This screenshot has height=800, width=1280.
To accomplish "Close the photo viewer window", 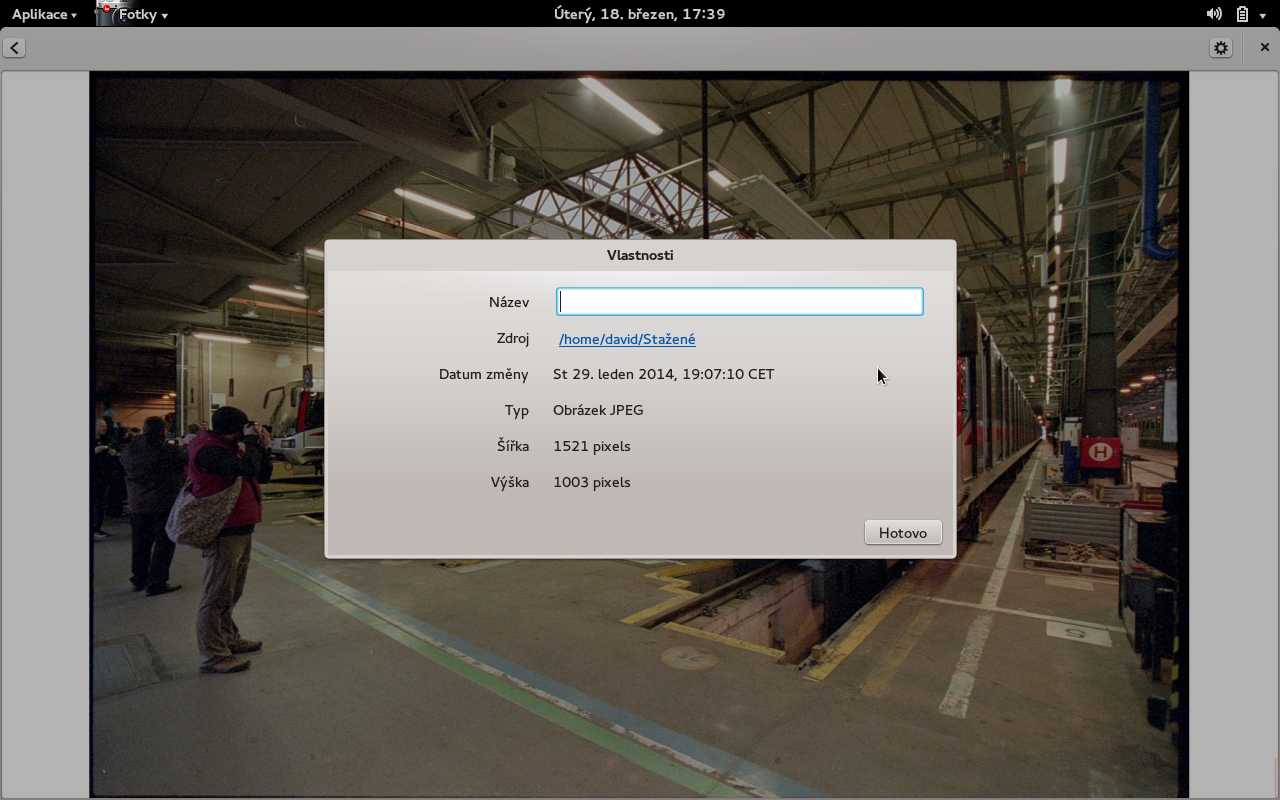I will [1264, 47].
